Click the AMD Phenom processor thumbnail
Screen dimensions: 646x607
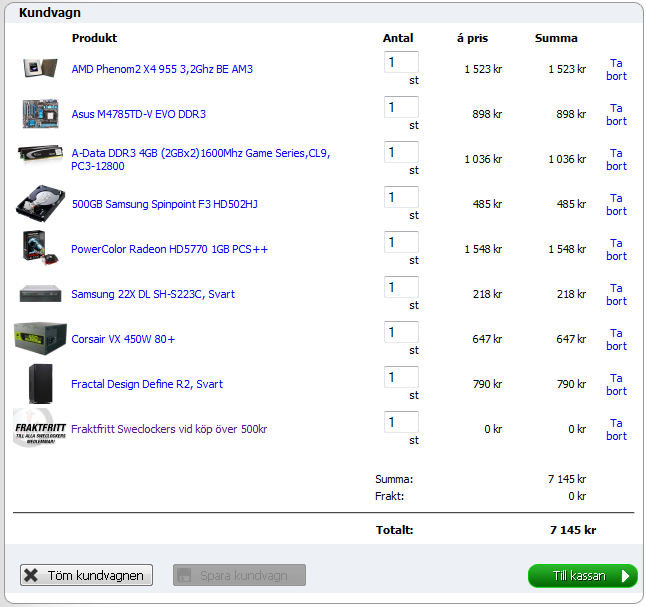click(40, 68)
